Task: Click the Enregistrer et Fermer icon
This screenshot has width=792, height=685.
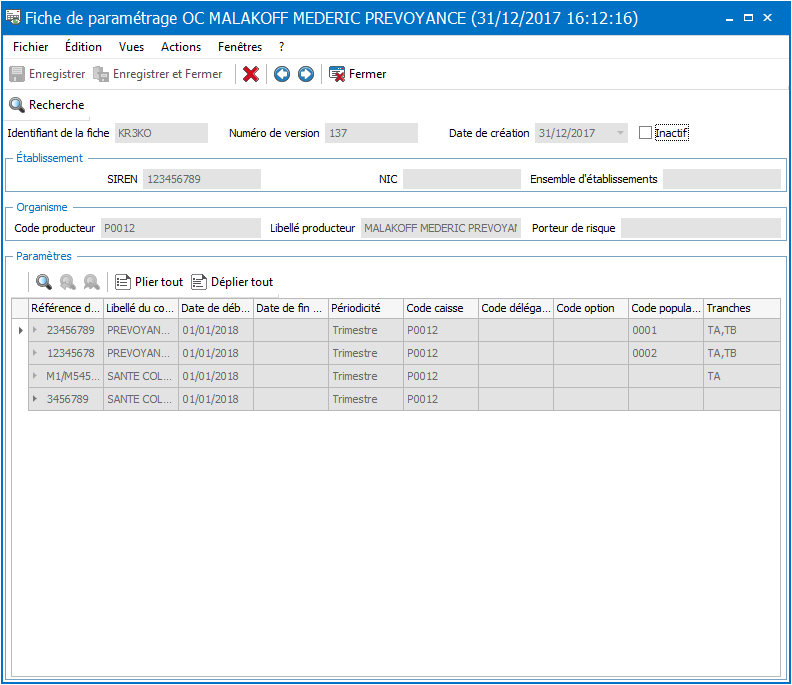Action: tap(101, 74)
